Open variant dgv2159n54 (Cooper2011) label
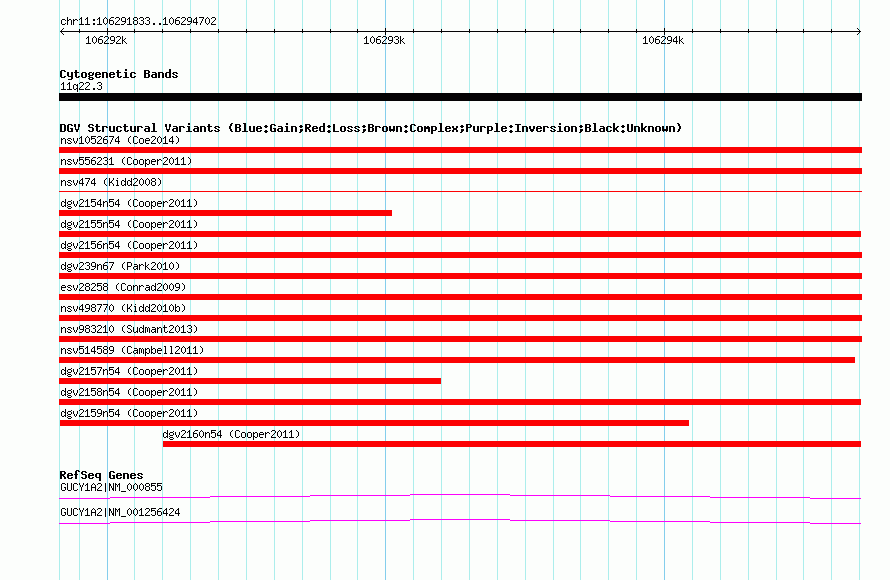The width and height of the screenshot is (890, 580). (129, 413)
